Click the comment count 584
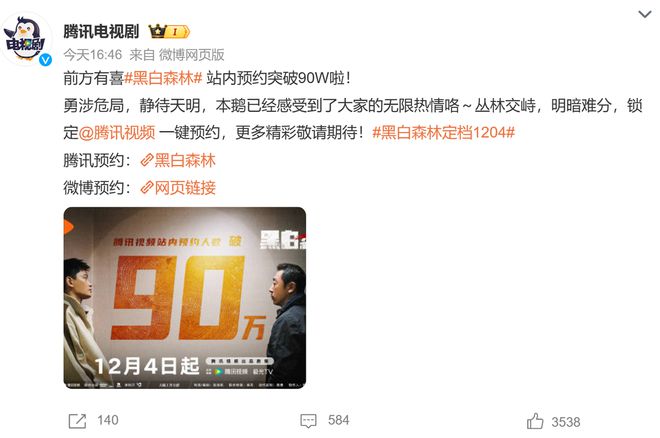 click(x=338, y=420)
